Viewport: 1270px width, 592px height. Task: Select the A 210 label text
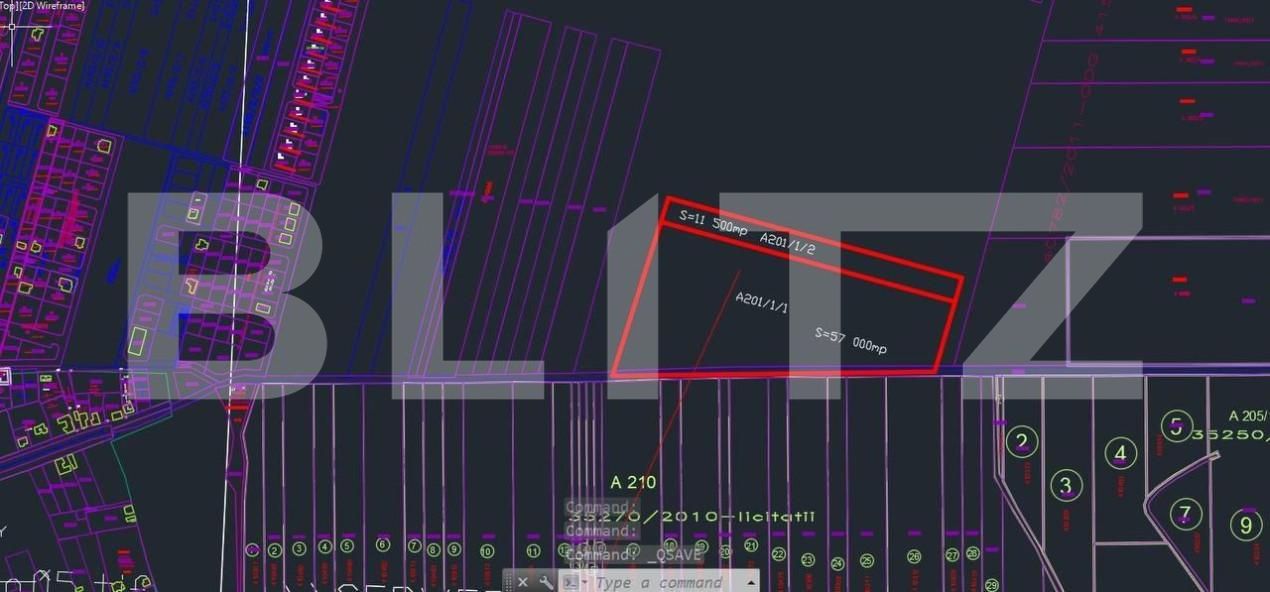point(633,482)
